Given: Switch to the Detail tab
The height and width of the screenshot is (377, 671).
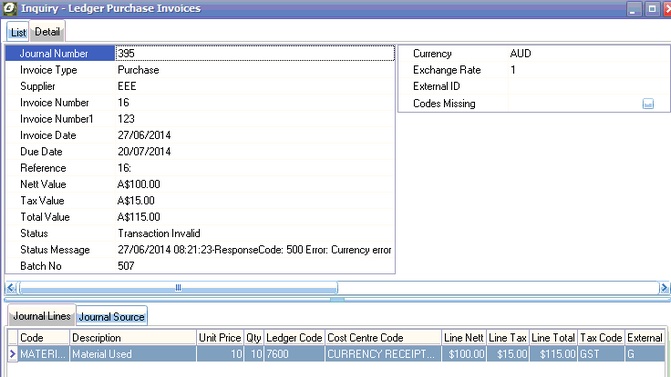Looking at the screenshot, I should coord(47,32).
